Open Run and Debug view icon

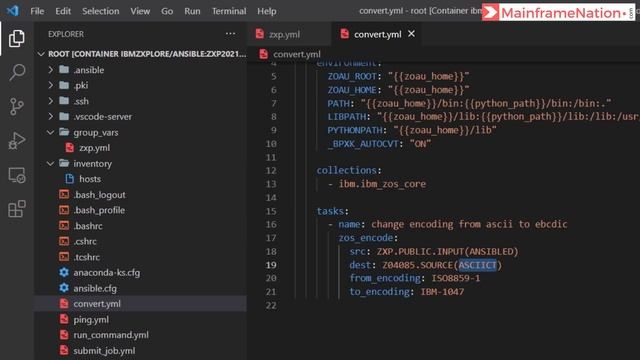coord(16,141)
